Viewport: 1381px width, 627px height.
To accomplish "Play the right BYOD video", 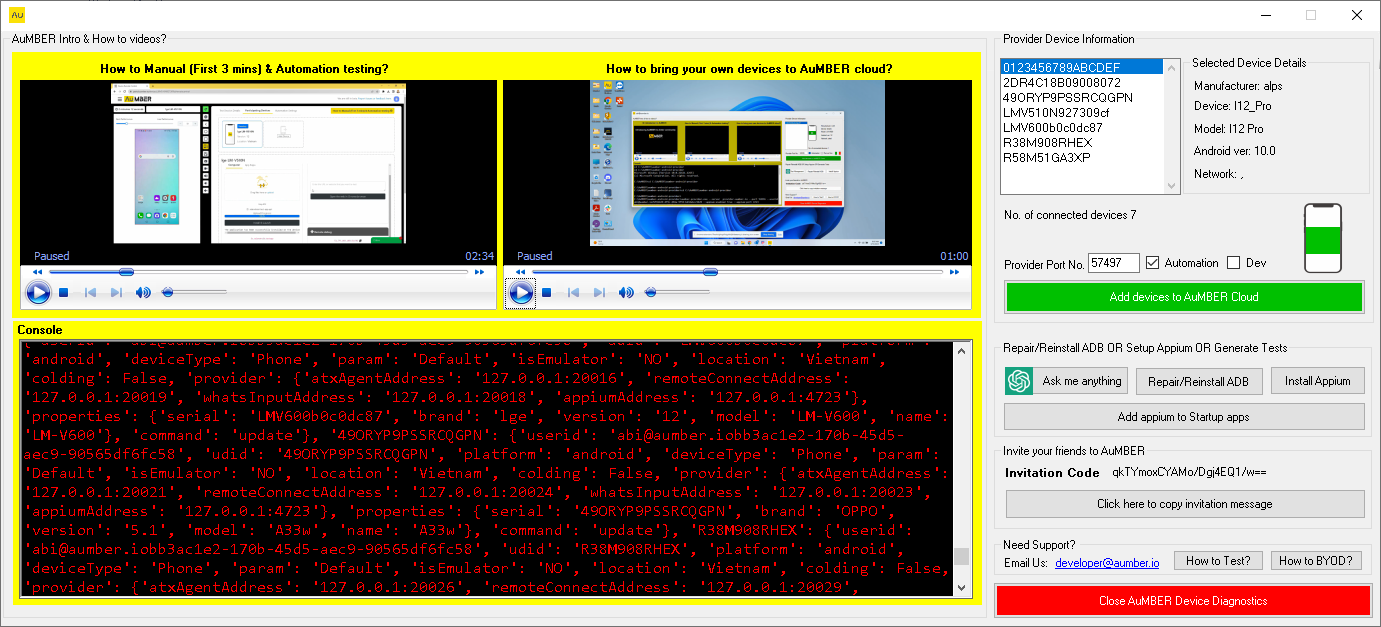I will pyautogui.click(x=521, y=293).
